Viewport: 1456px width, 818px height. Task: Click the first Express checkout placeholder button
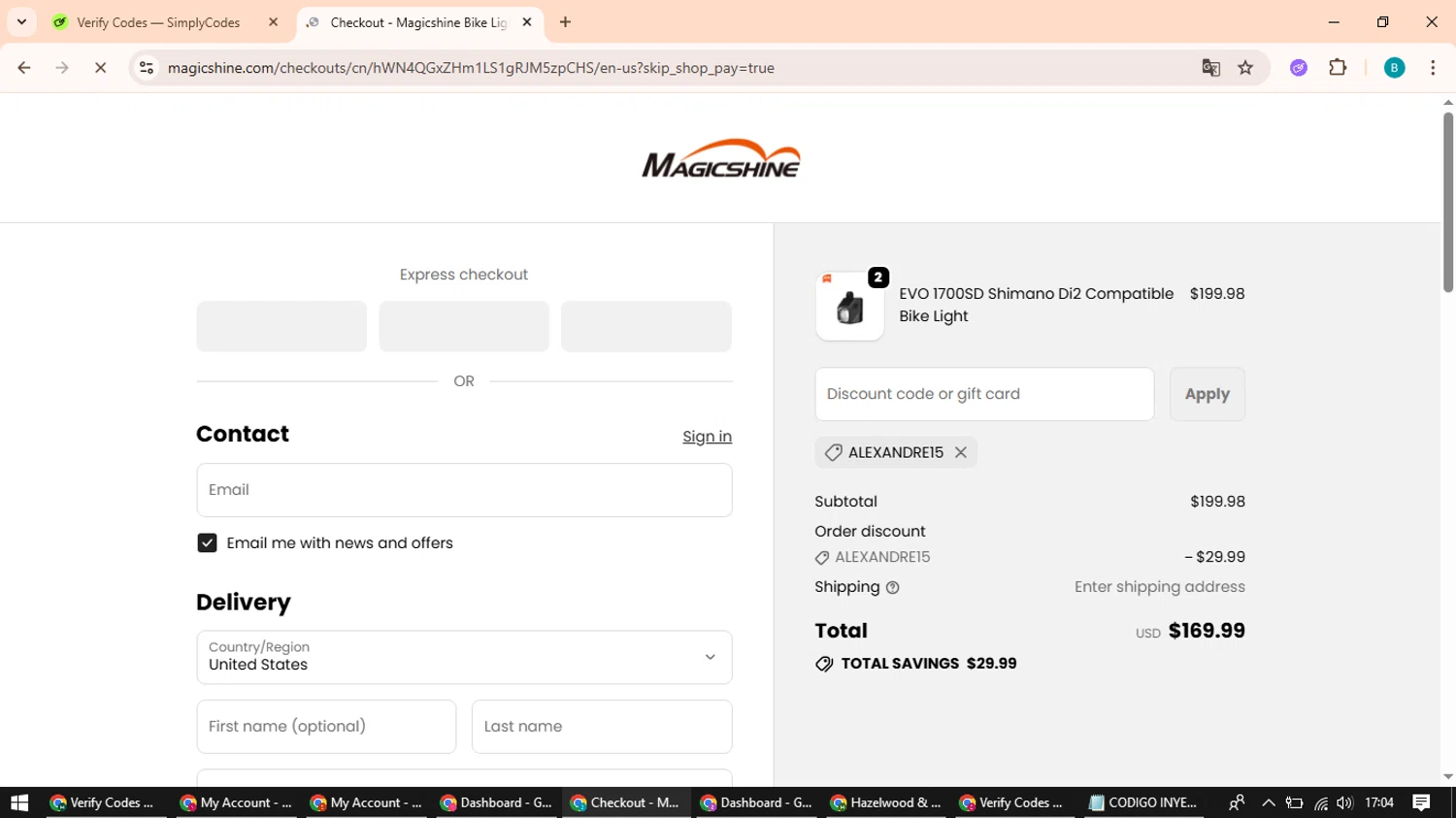[281, 326]
